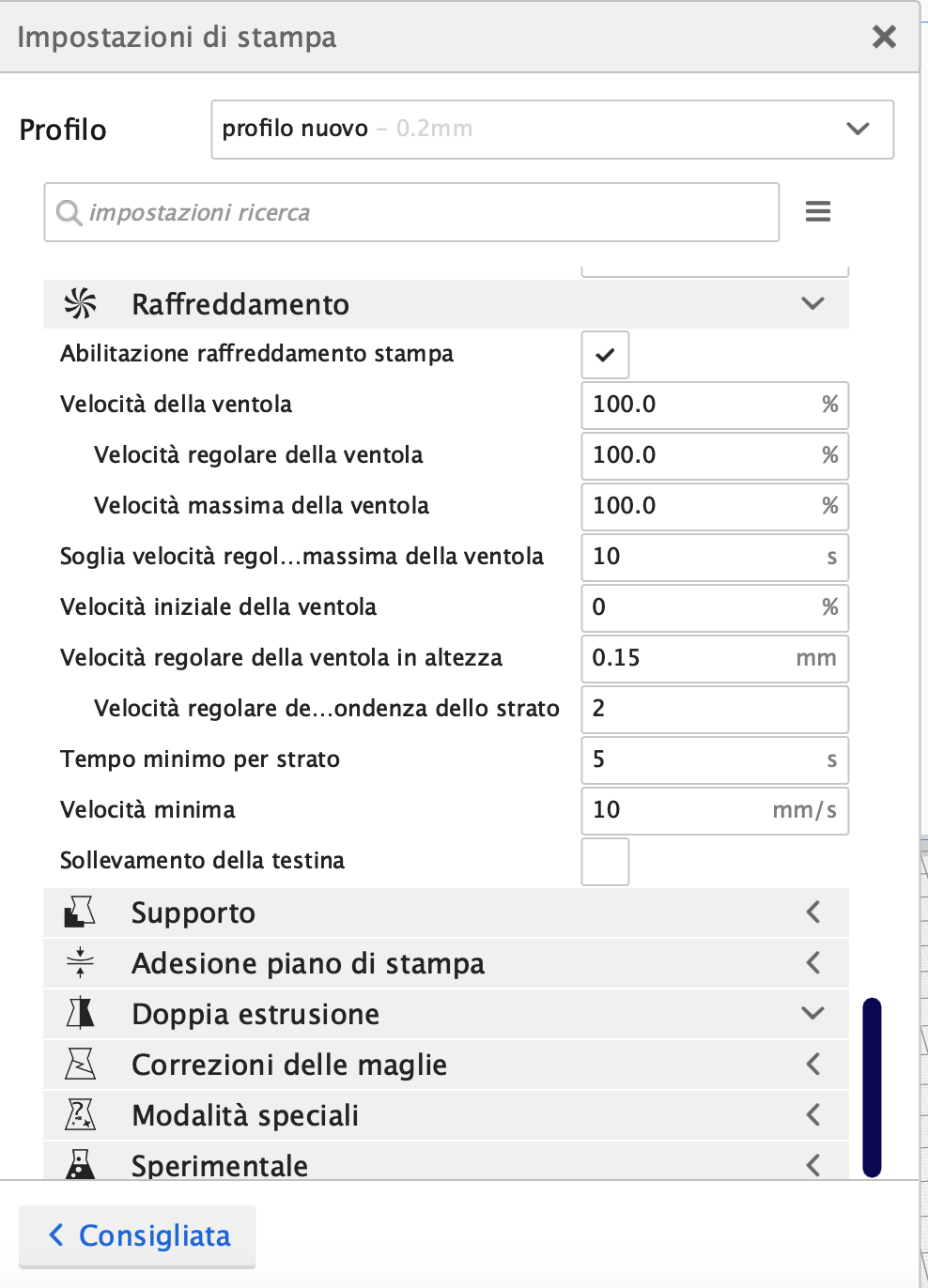Viewport: 928px width, 1288px height.
Task: Enable Sollevamento della testina checkbox
Action: click(605, 861)
